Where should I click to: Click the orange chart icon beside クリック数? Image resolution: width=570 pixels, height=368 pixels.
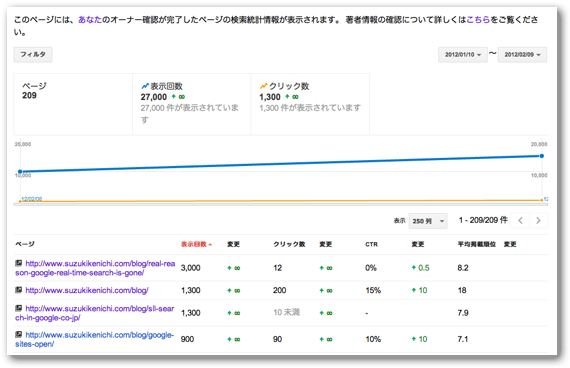click(263, 86)
